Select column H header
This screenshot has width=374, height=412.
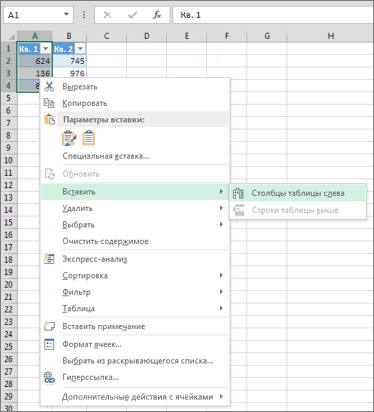(330, 36)
